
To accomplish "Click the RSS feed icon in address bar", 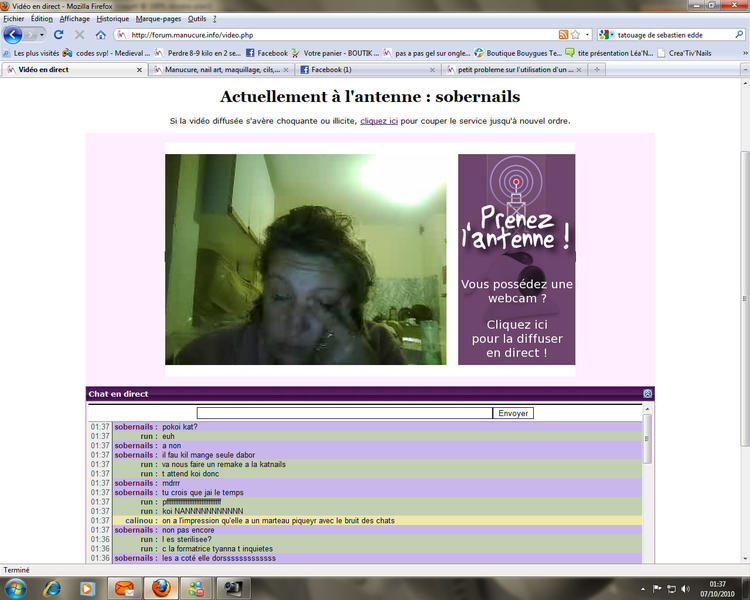I will [x=563, y=34].
